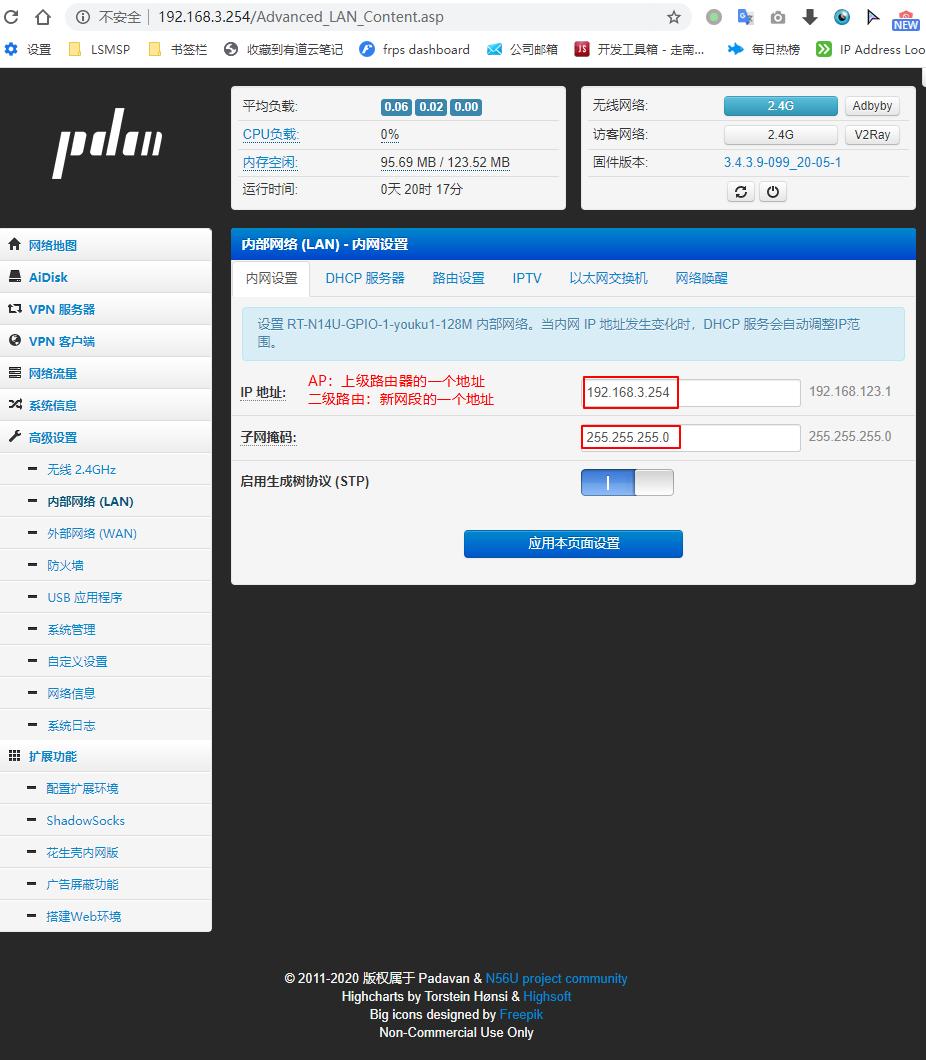
Task: Open USB 应用程序 settings
Action: (x=105, y=598)
